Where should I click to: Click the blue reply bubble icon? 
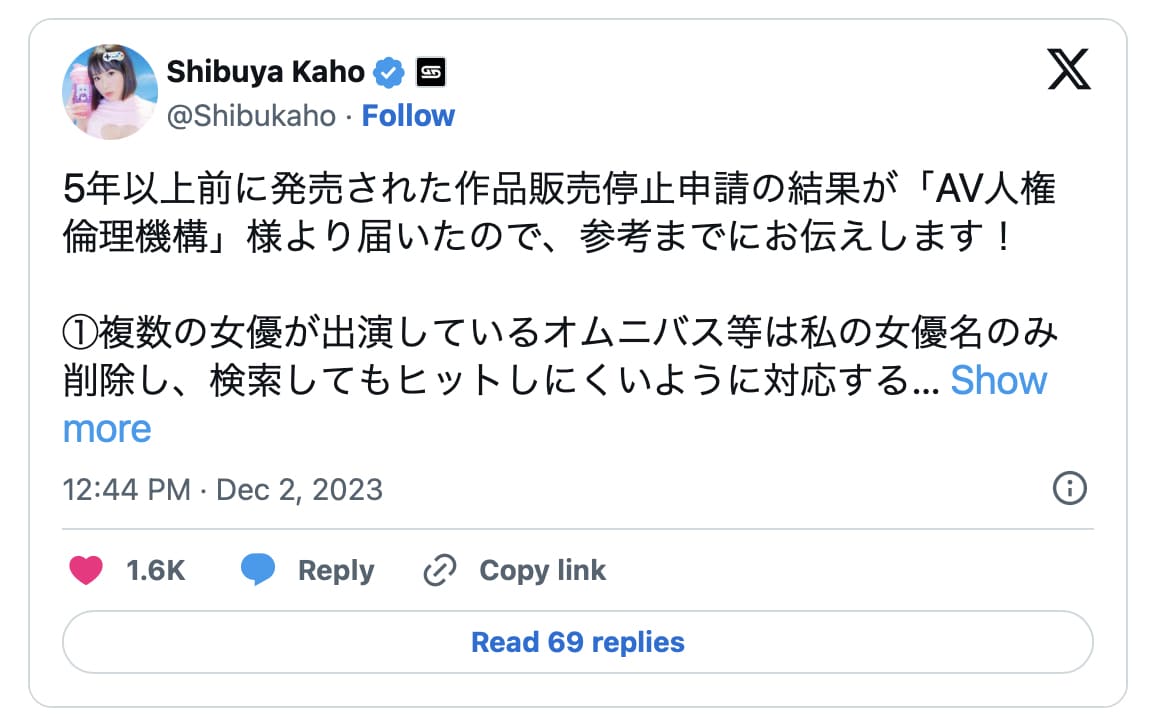[258, 570]
